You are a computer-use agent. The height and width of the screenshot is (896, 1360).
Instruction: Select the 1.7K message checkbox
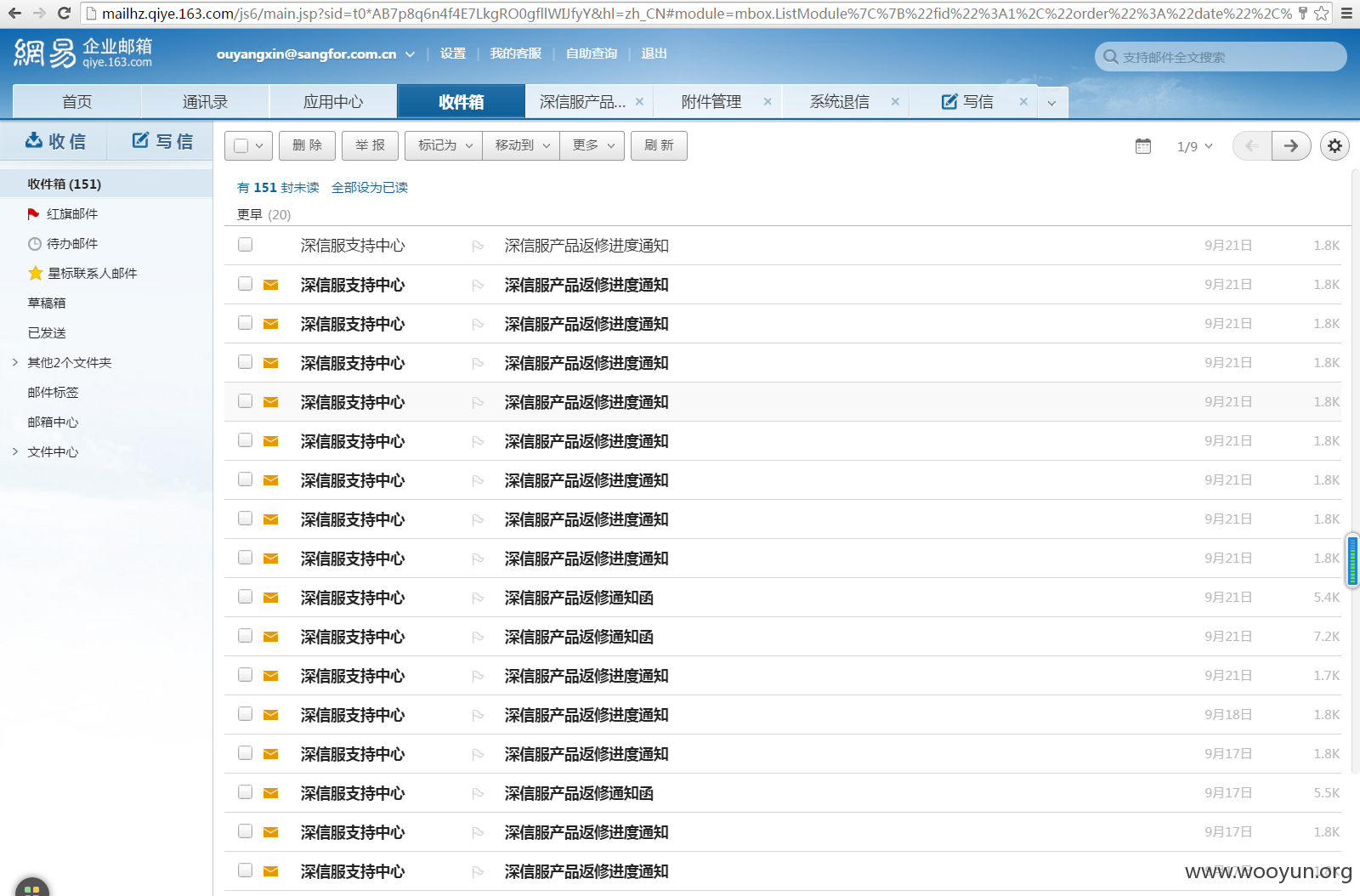tap(246, 675)
